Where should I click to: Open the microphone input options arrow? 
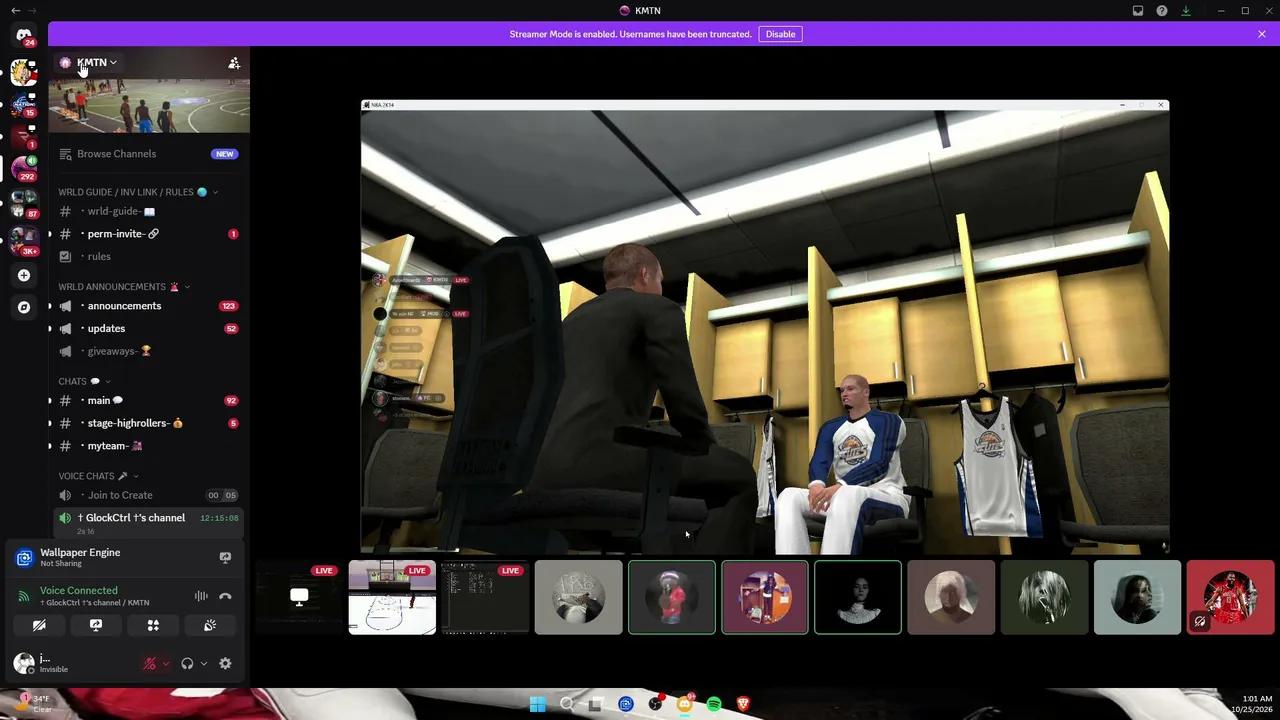(x=166, y=663)
